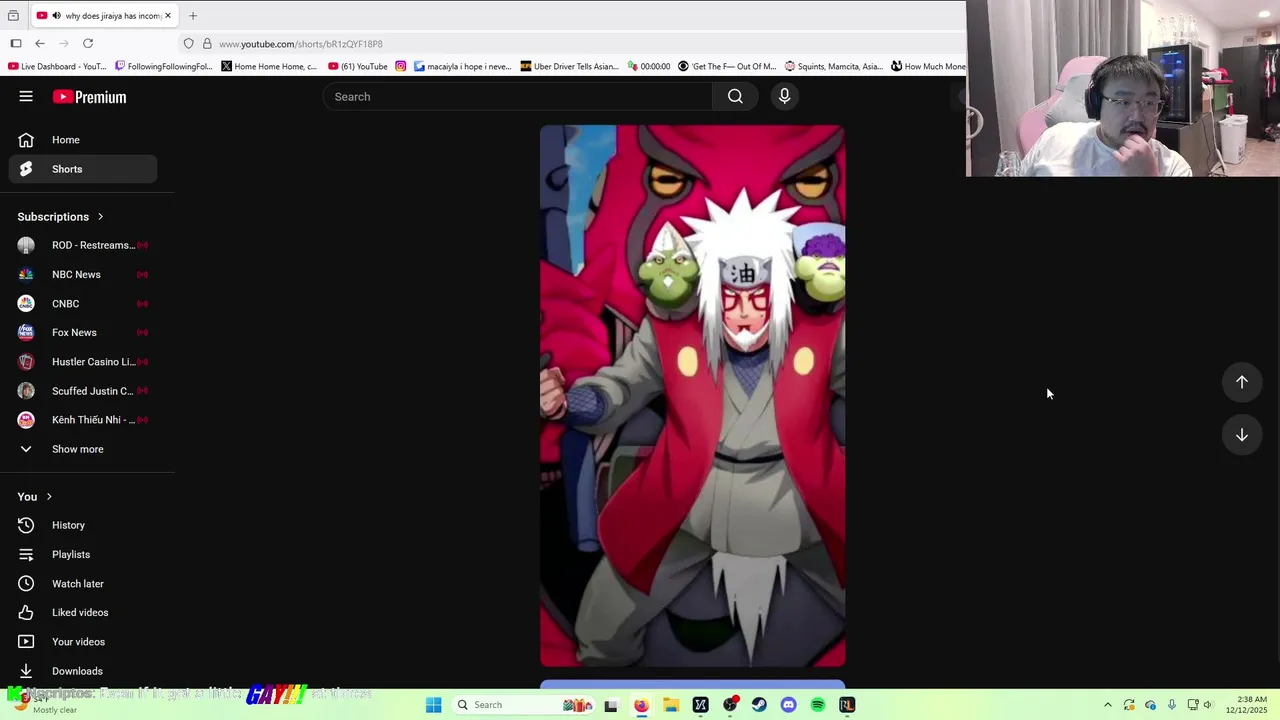Open the Squints, Mamcita, Asia bookmark
1280x720 pixels.
coord(834,67)
